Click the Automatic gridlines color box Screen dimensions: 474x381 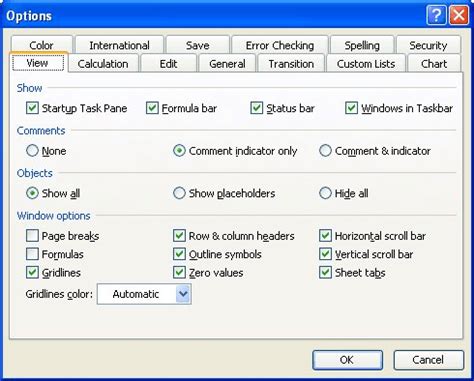144,294
